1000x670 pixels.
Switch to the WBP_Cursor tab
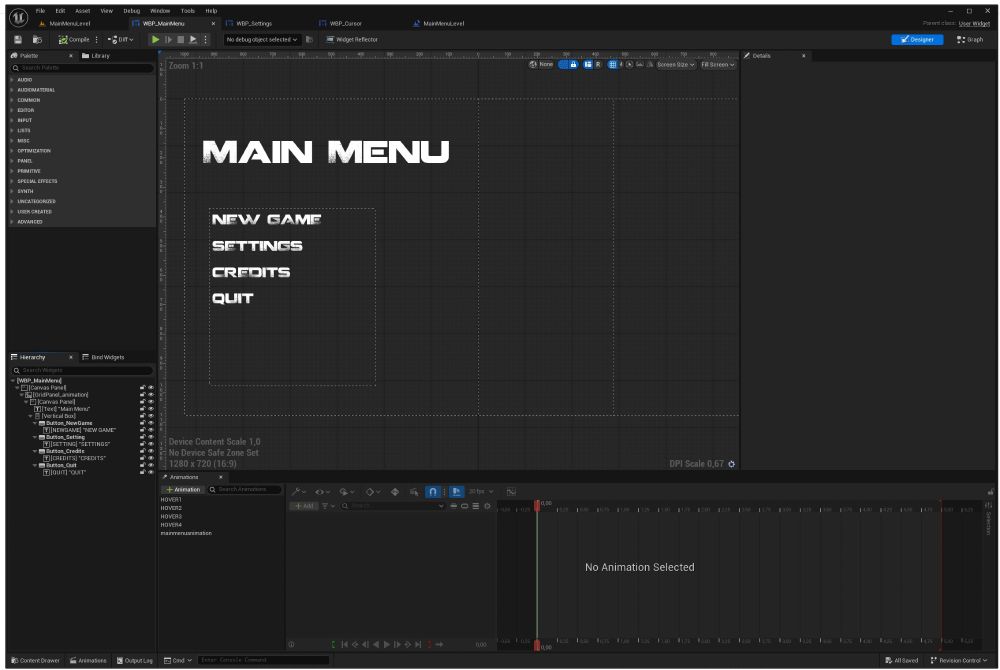point(346,24)
